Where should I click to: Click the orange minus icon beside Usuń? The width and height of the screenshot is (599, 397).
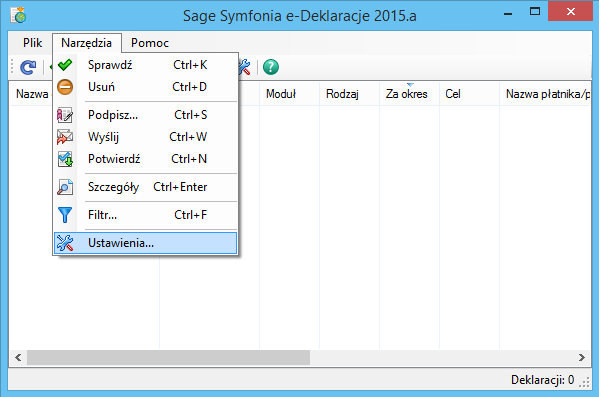65,87
